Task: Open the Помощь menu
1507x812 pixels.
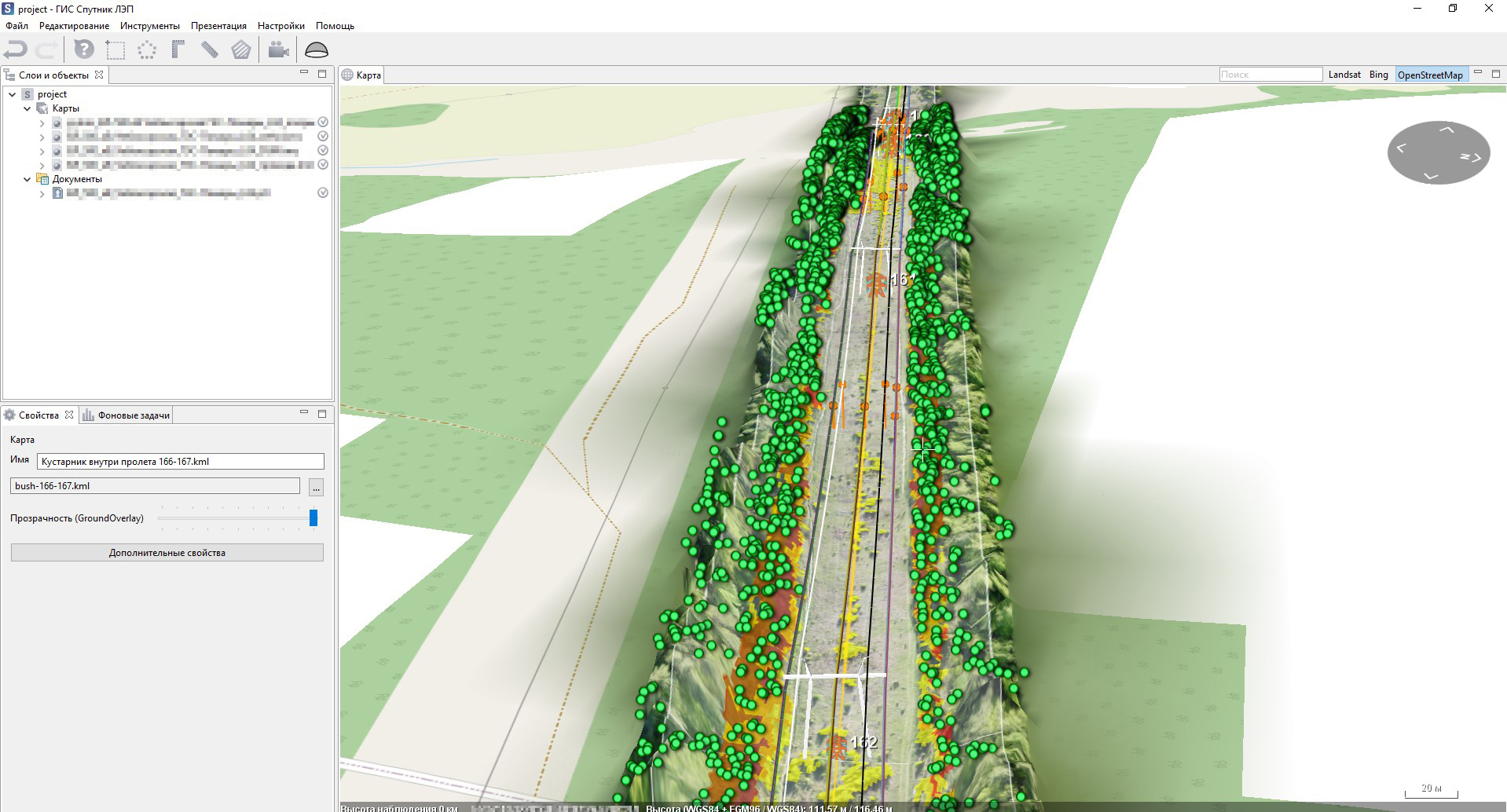Action: (x=335, y=26)
